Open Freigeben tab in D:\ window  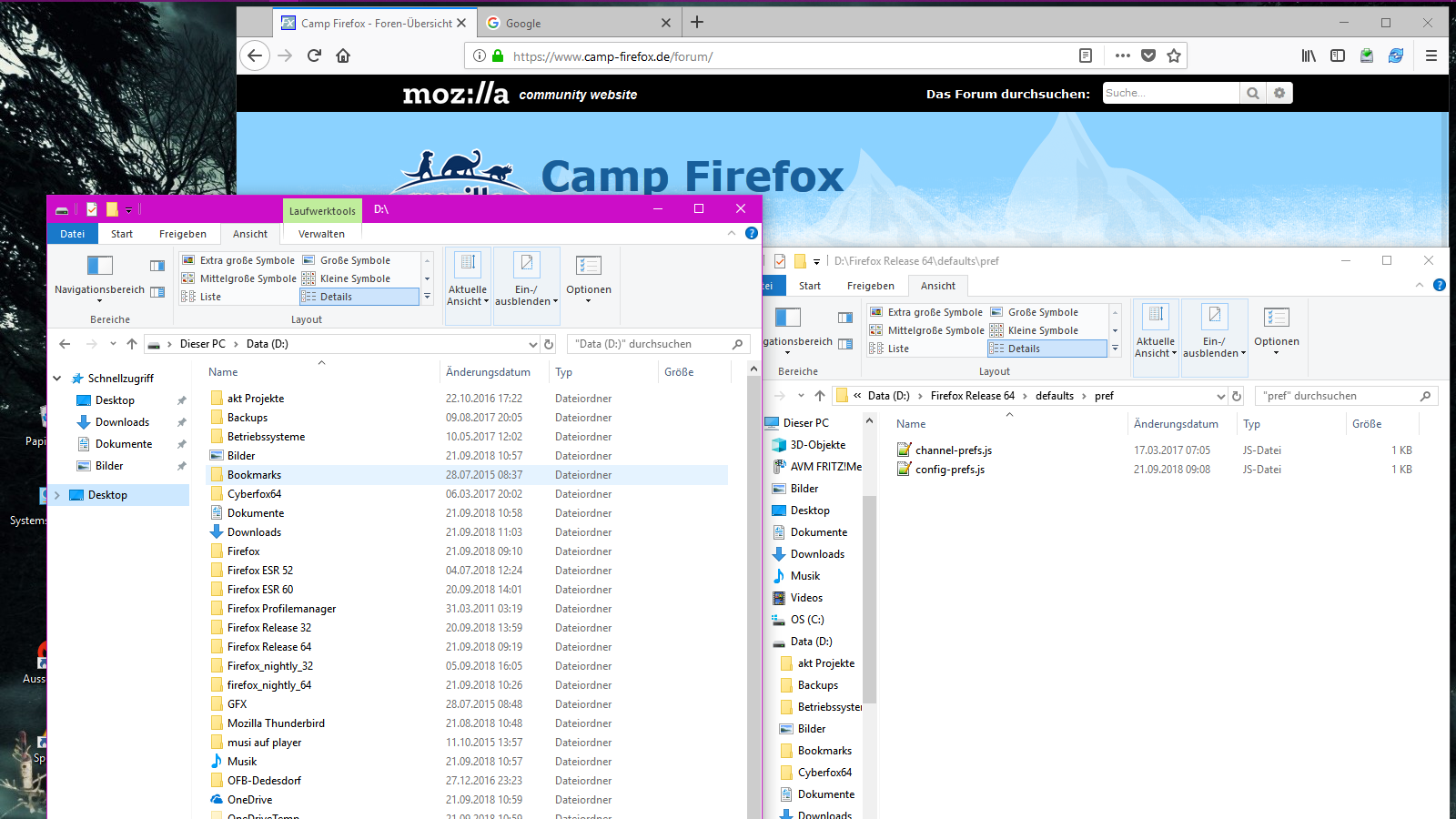183,234
